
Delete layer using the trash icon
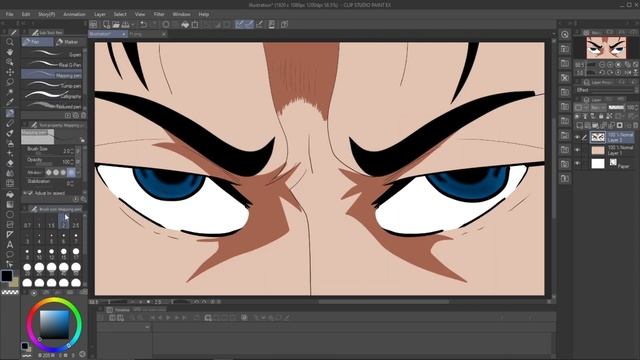[636, 125]
